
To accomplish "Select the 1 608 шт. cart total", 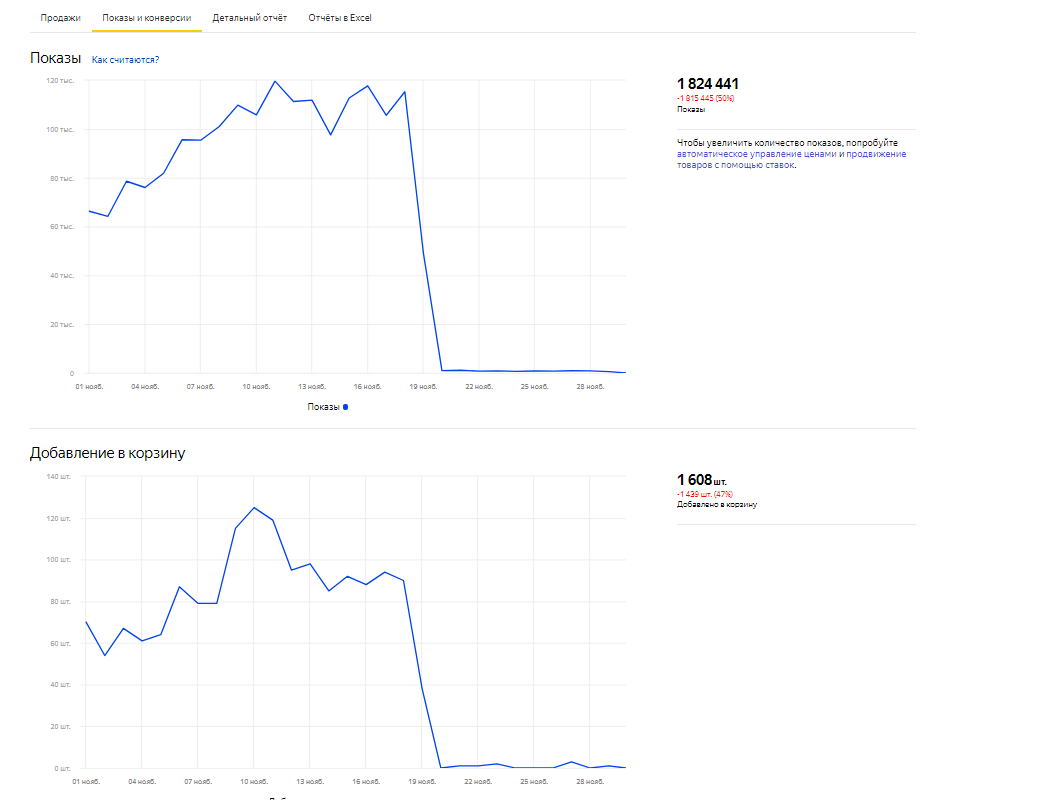I will coord(702,480).
